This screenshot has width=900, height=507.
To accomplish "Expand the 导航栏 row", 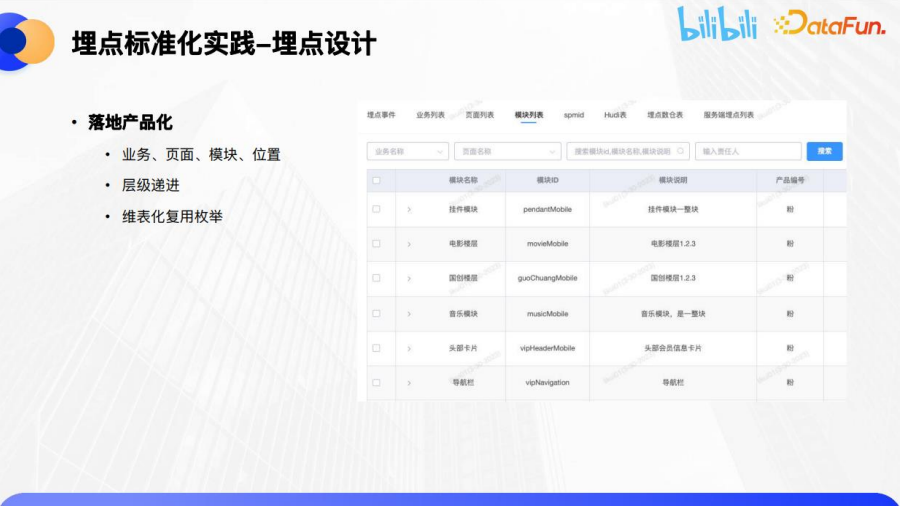I will click(409, 383).
